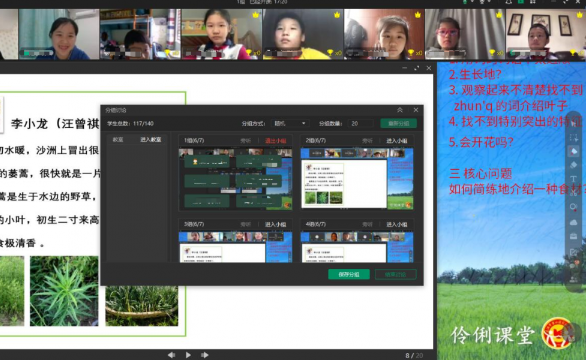
Task: Open the cloud storage icon in the toolbar
Action: pyautogui.click(x=574, y=222)
